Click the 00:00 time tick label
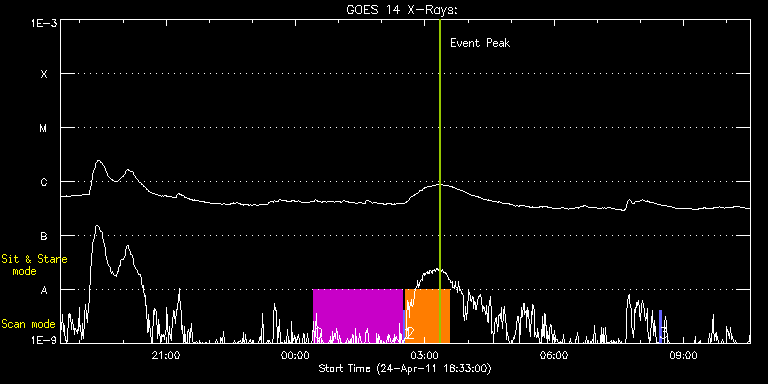 coord(295,355)
